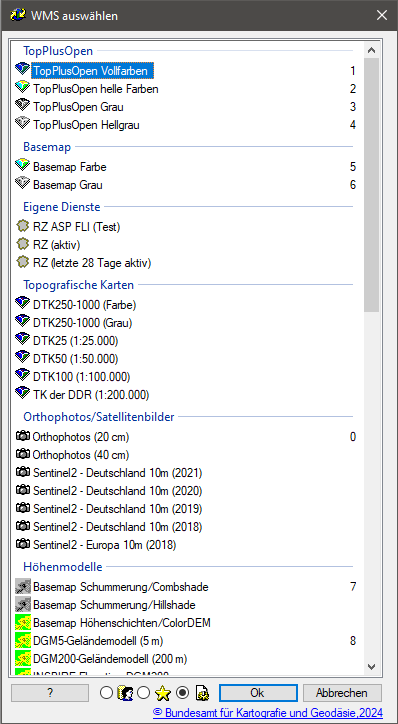Click the camera icon of Sentinel2 Europa 10m (2018)
Image resolution: width=398 pixels, height=724 pixels.
pyautogui.click(x=23, y=544)
